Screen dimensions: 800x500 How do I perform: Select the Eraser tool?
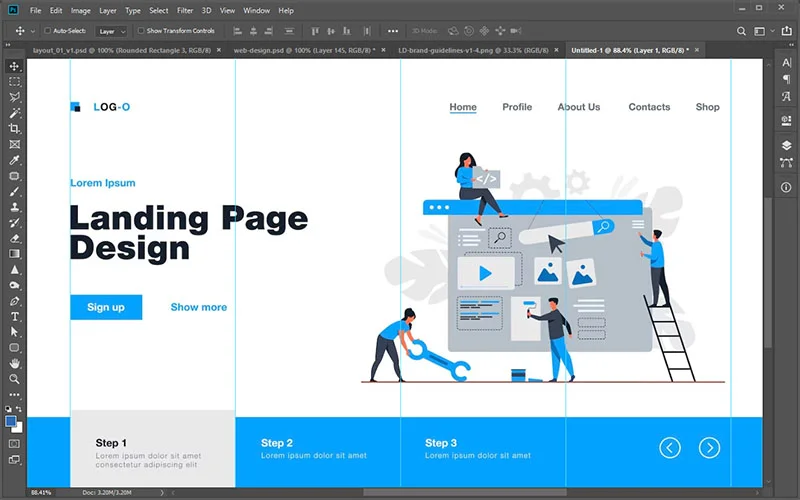(14, 238)
